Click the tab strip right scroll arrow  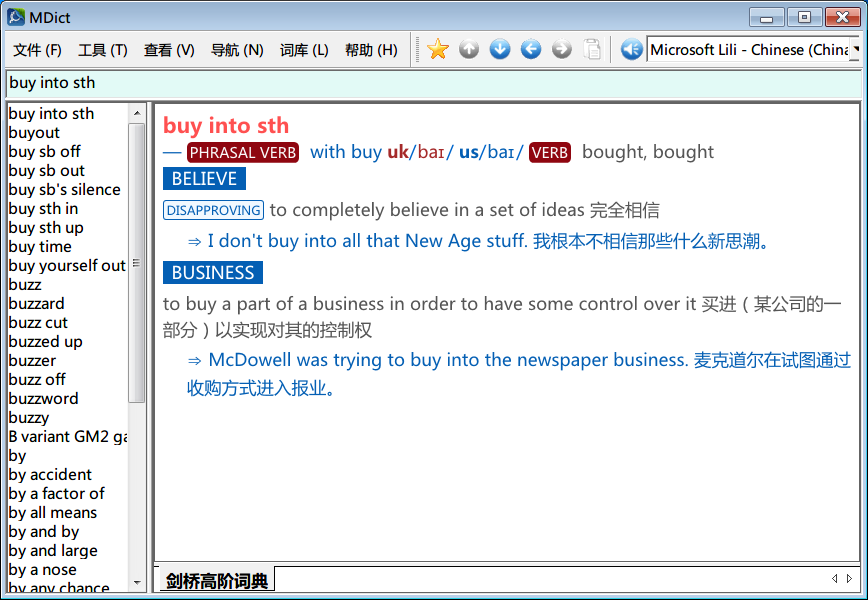(850, 579)
